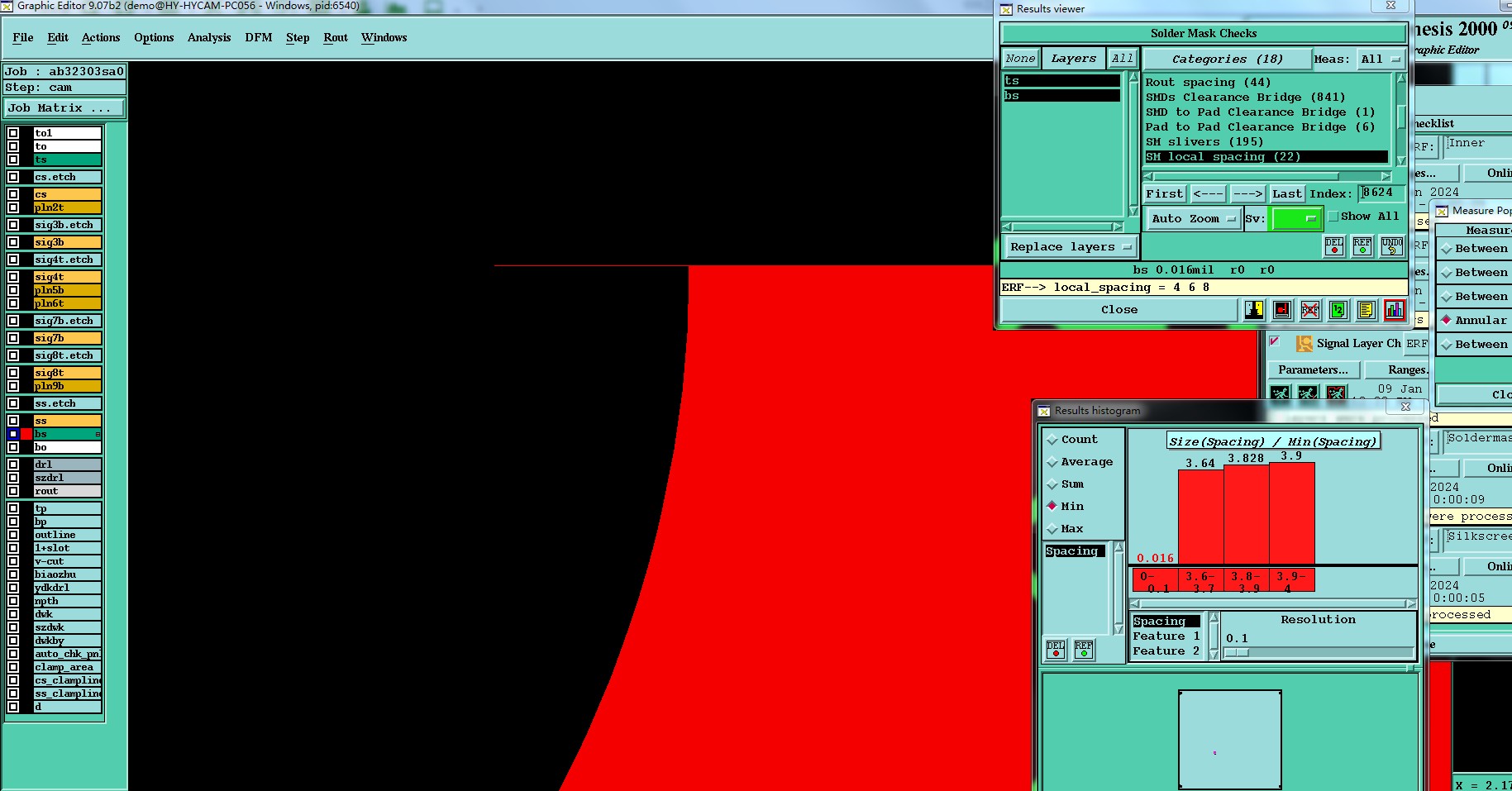Image resolution: width=1512 pixels, height=791 pixels.
Task: Click REF icon in Results histogram window
Action: tap(1084, 650)
